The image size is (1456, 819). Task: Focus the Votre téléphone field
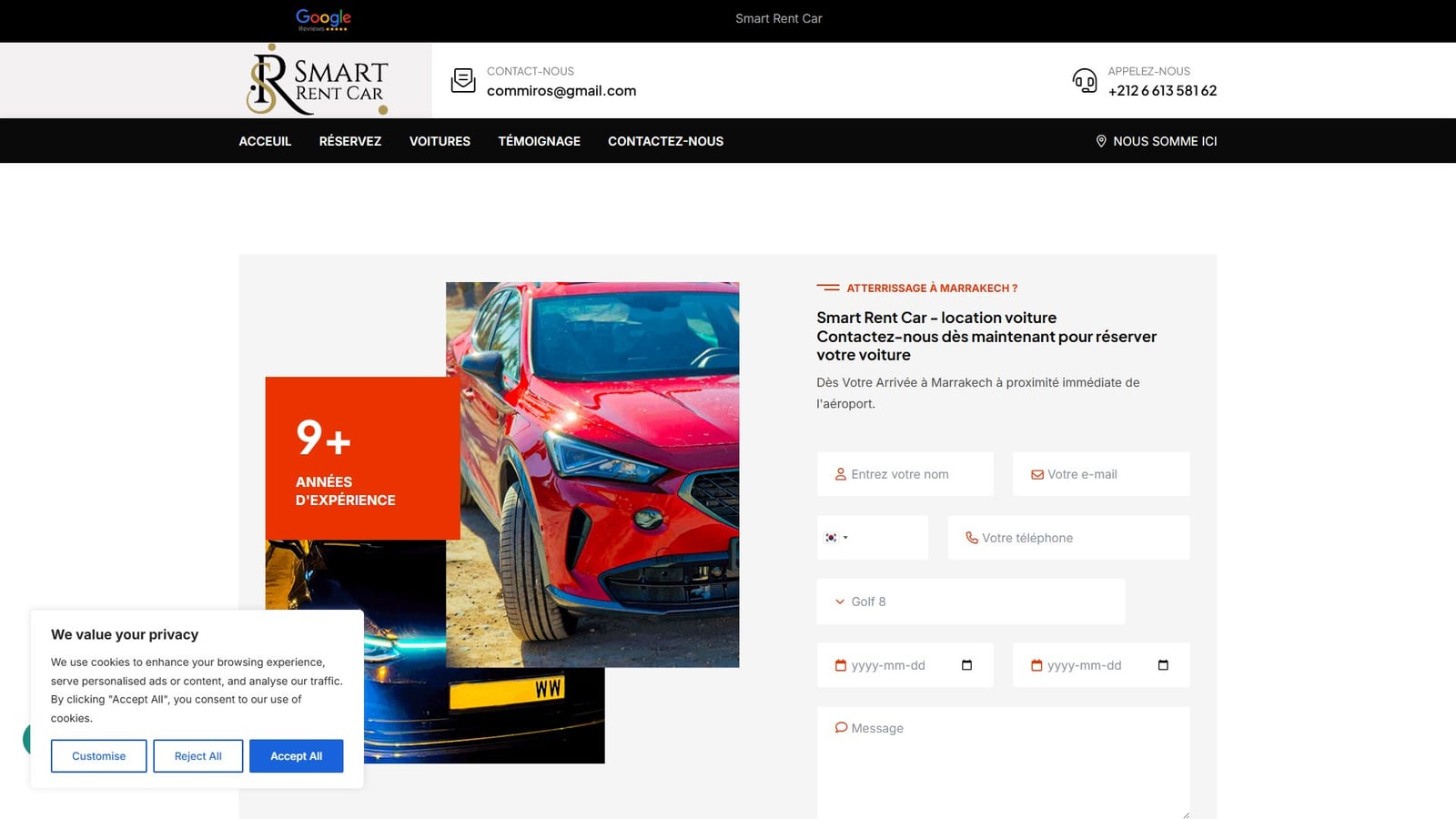[x=1068, y=538]
